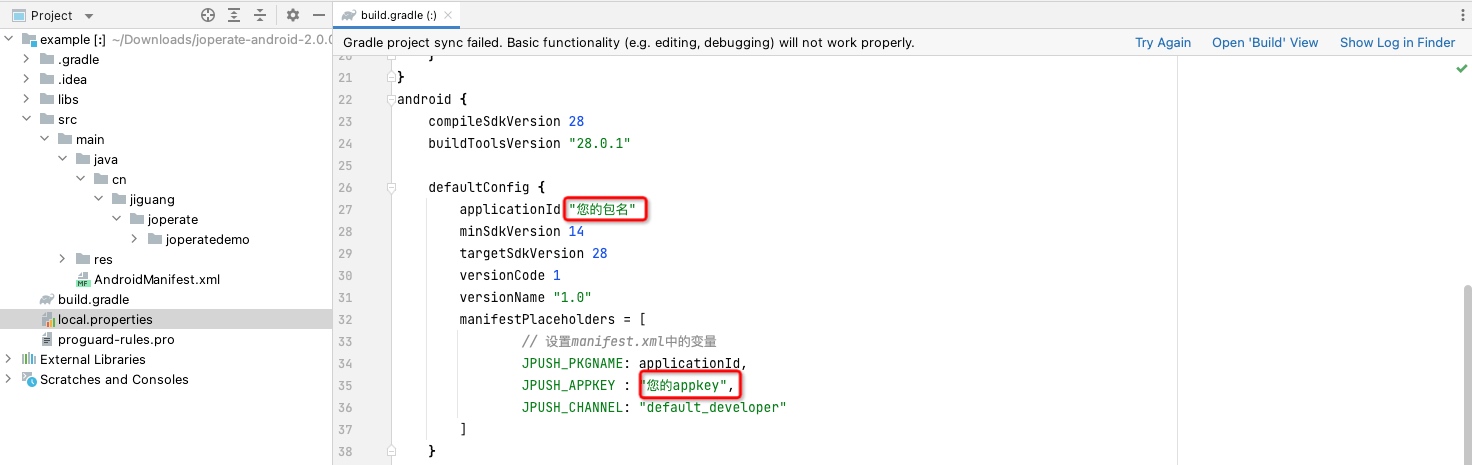The width and height of the screenshot is (1472, 465).
Task: Click the locate/select opened file target icon
Action: (208, 15)
